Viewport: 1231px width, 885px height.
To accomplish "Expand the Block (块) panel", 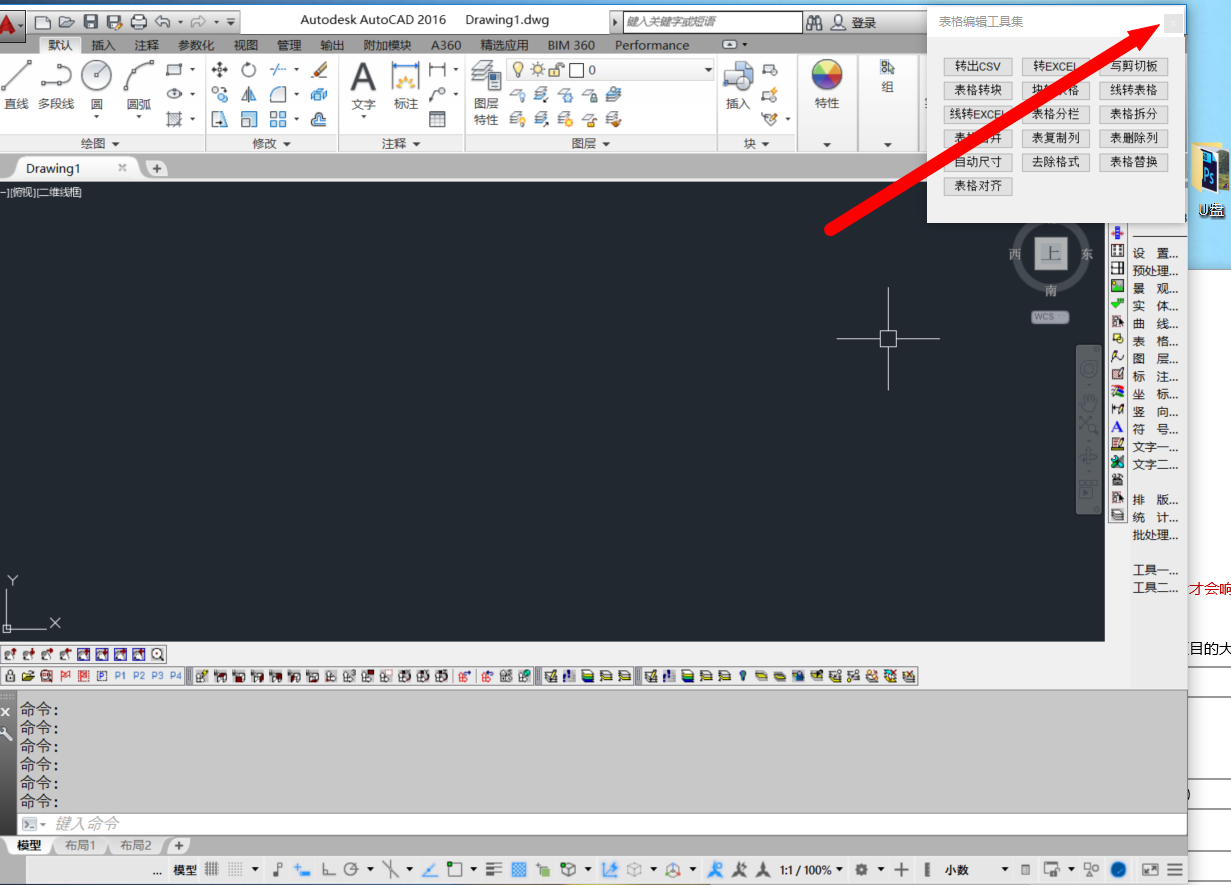I will (x=757, y=144).
